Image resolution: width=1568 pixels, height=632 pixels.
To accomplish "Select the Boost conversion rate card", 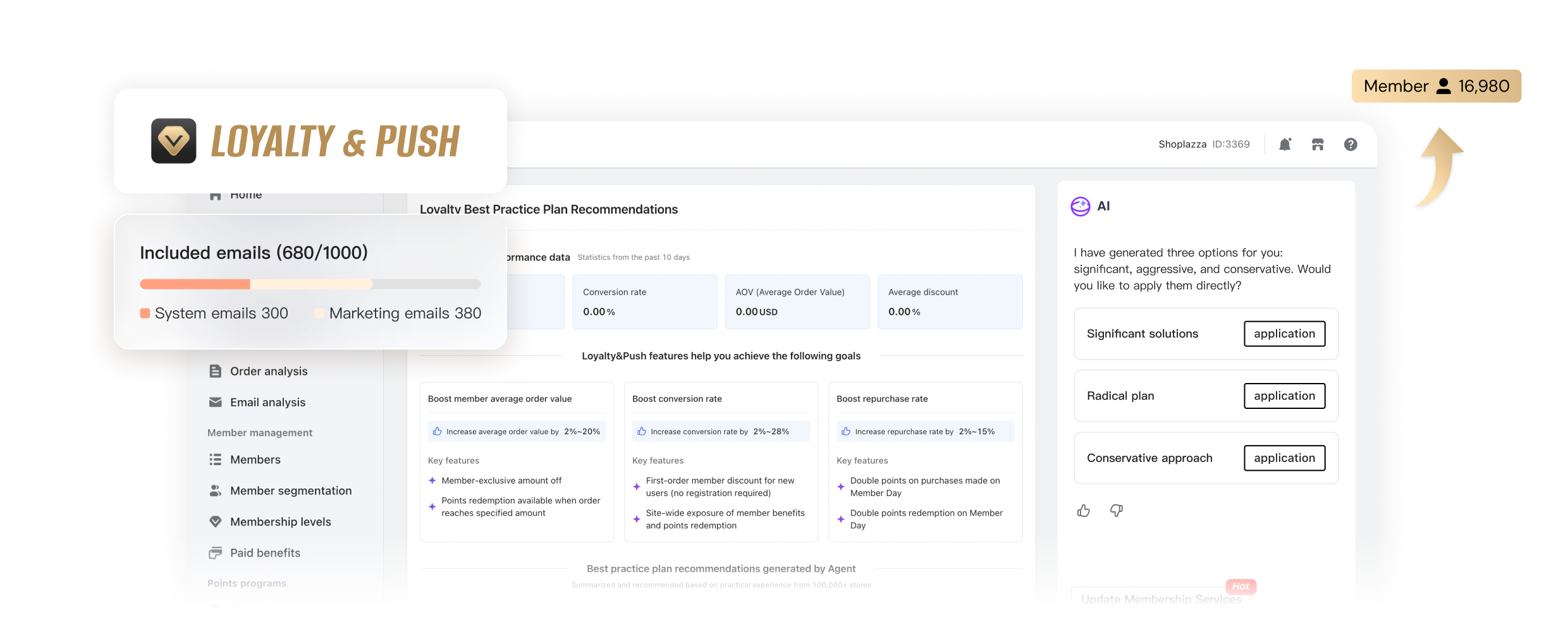I will (721, 461).
